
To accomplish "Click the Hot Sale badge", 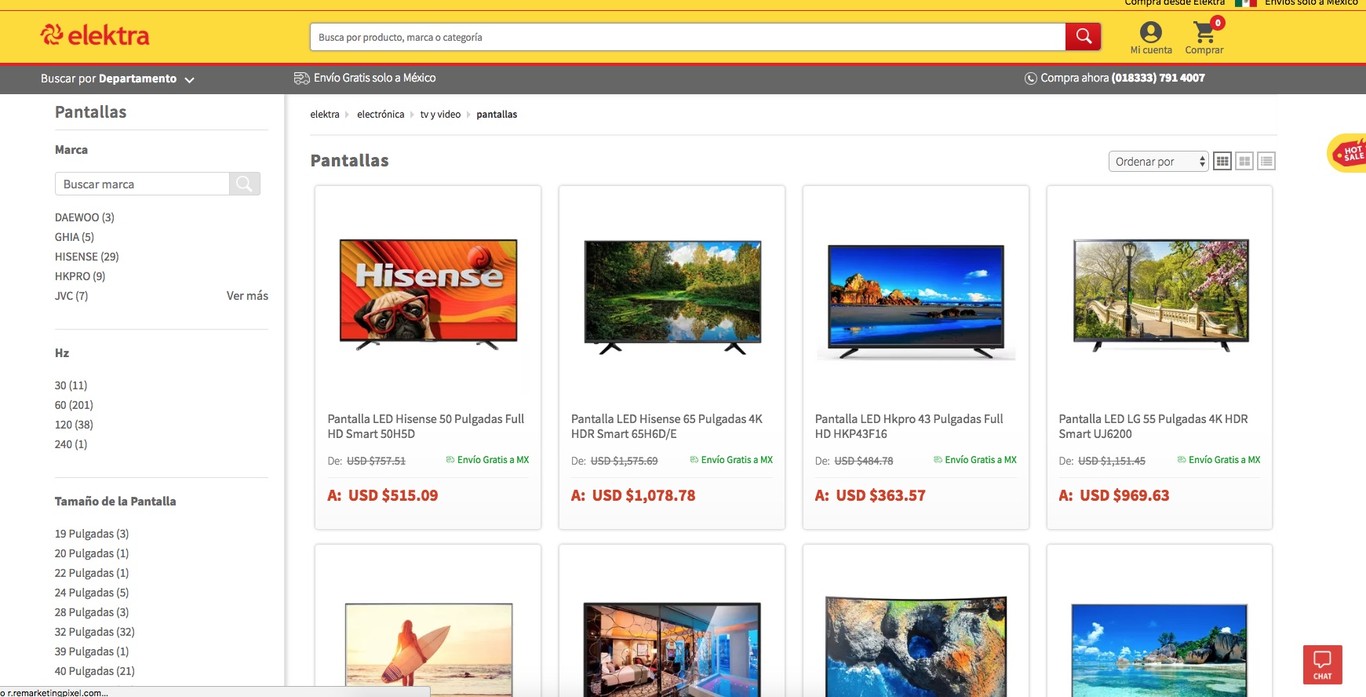I will pyautogui.click(x=1350, y=152).
